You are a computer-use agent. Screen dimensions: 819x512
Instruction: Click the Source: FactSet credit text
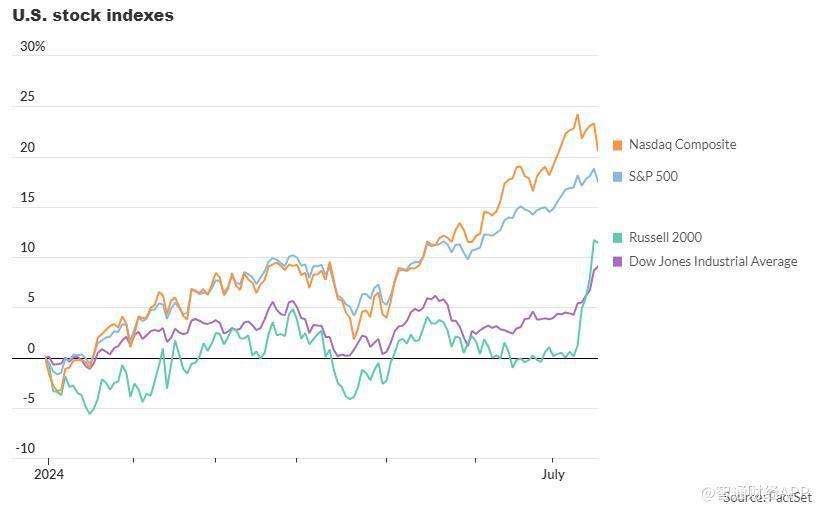click(x=768, y=498)
